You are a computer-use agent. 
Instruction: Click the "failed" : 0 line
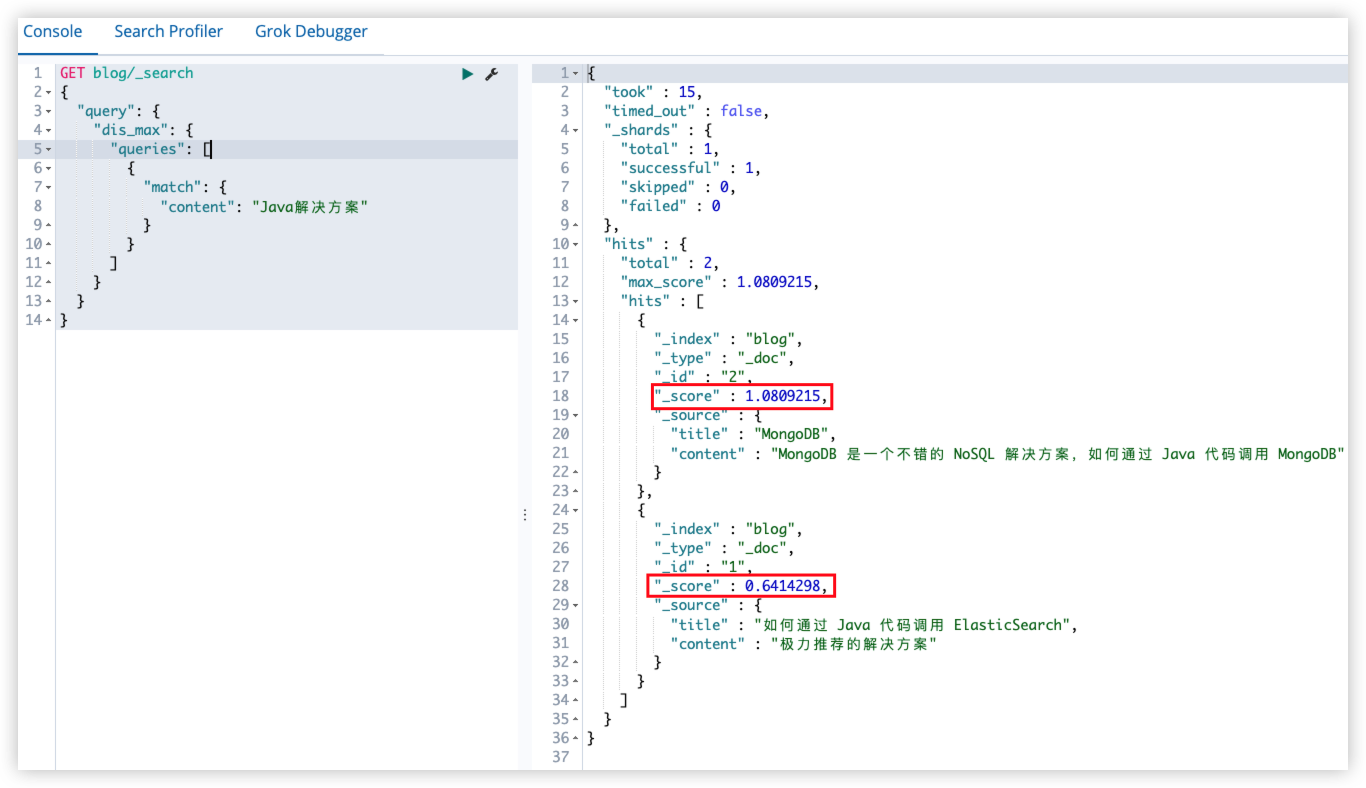[x=670, y=206]
